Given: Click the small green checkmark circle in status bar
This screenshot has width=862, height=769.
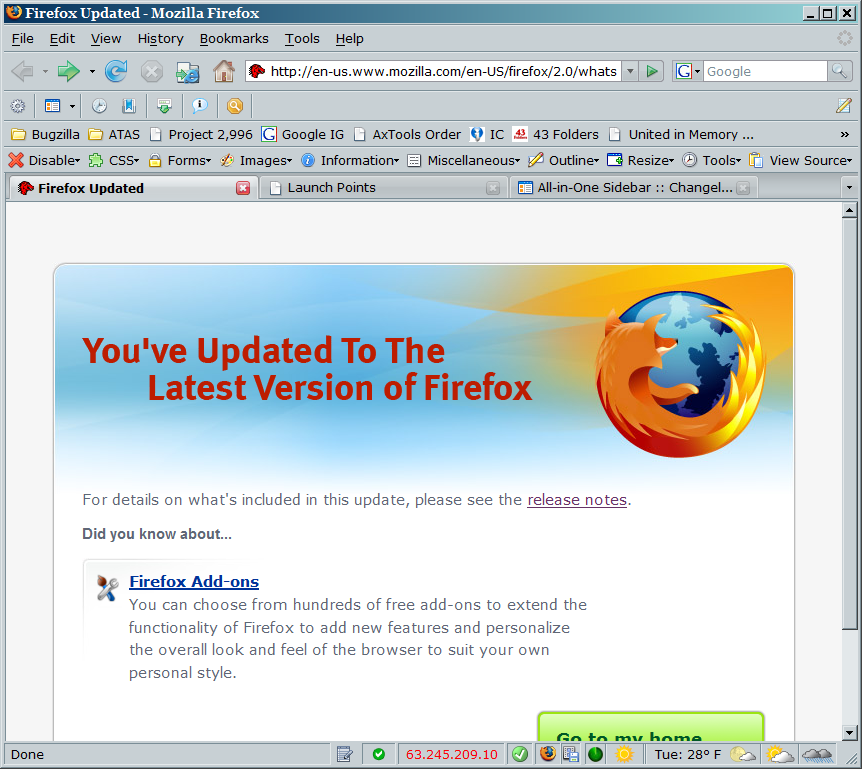Looking at the screenshot, I should (x=379, y=754).
